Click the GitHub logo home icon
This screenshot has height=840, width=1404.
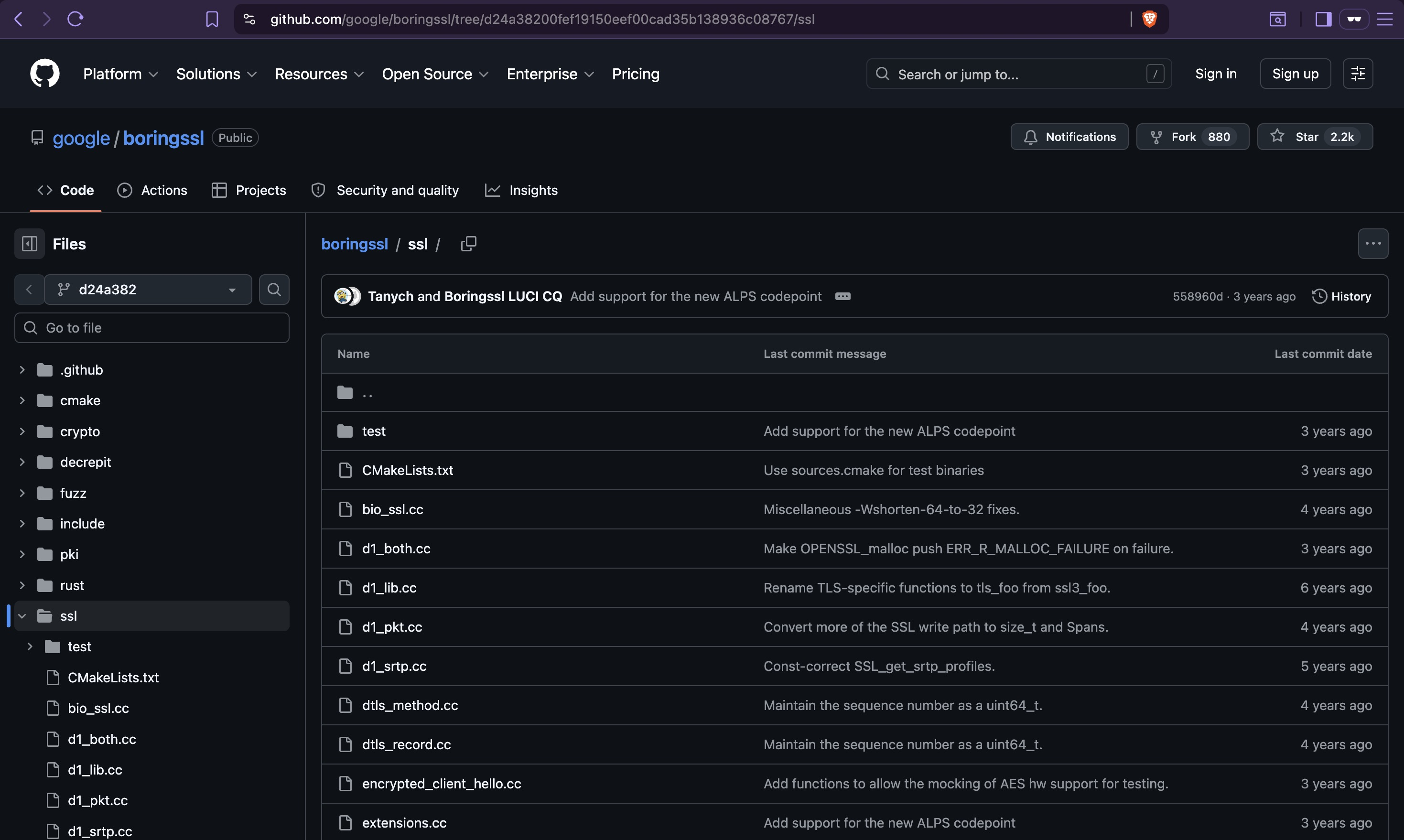[x=45, y=74]
